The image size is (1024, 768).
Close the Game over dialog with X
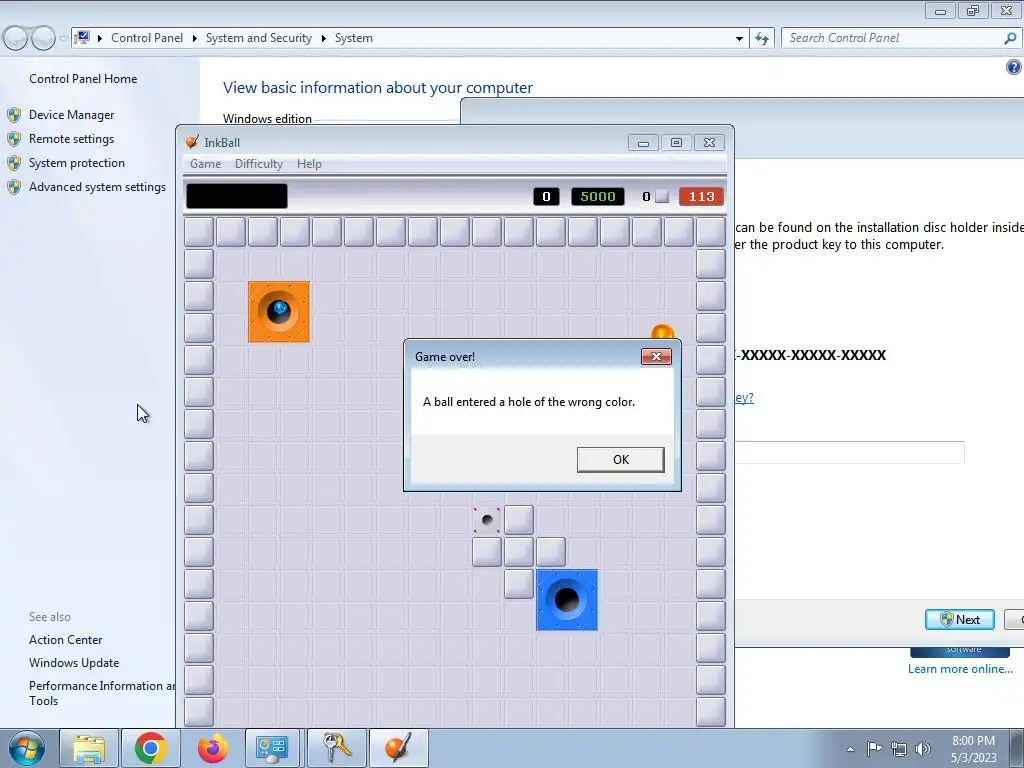pyautogui.click(x=656, y=356)
